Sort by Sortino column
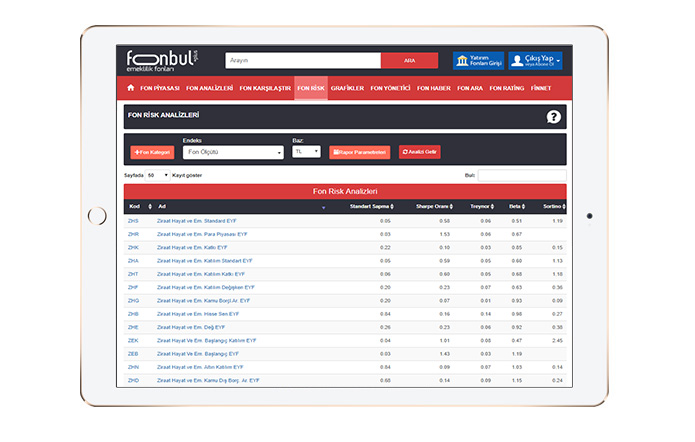Image resolution: width=695 pixels, height=442 pixels. point(554,207)
